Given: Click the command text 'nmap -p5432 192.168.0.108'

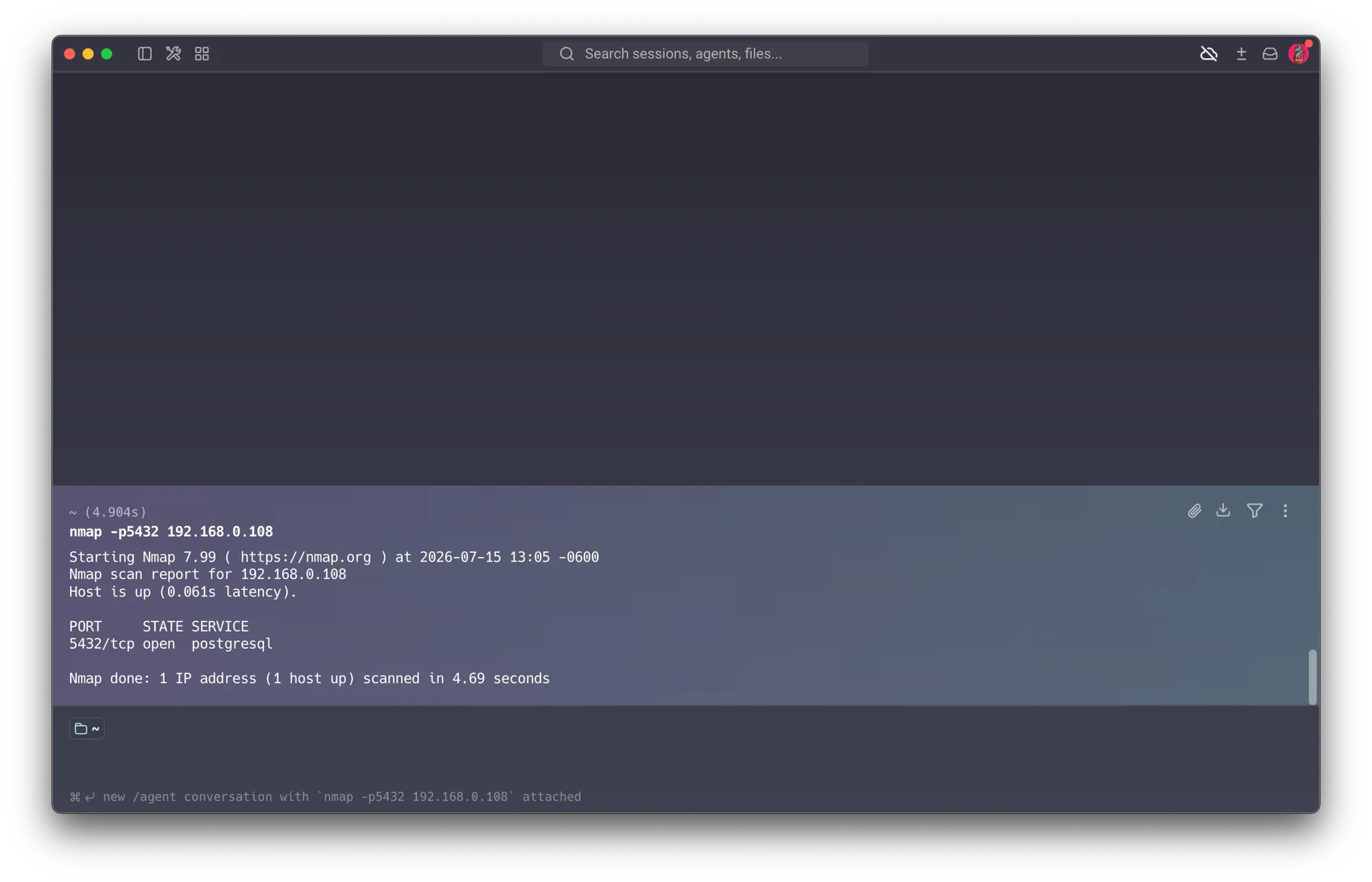Looking at the screenshot, I should click(x=171, y=532).
